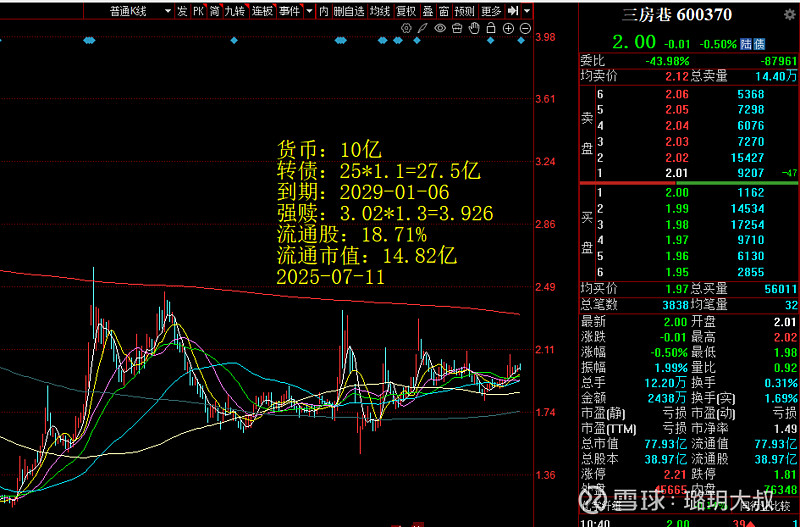Zoom out with the minus circle icon
This screenshot has width=800, height=527.
click(525, 29)
